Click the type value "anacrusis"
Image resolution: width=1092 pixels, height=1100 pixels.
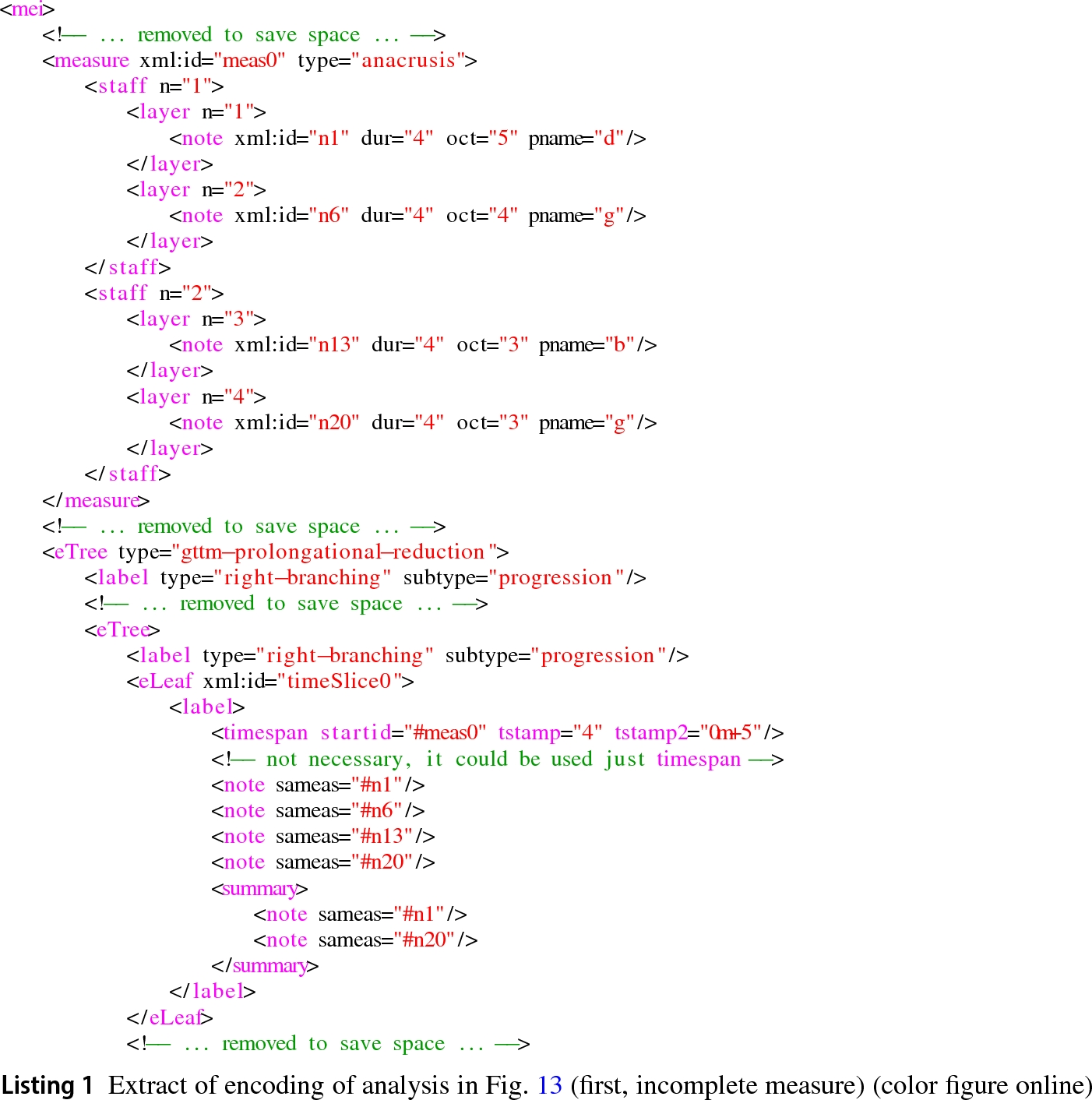coord(408,60)
